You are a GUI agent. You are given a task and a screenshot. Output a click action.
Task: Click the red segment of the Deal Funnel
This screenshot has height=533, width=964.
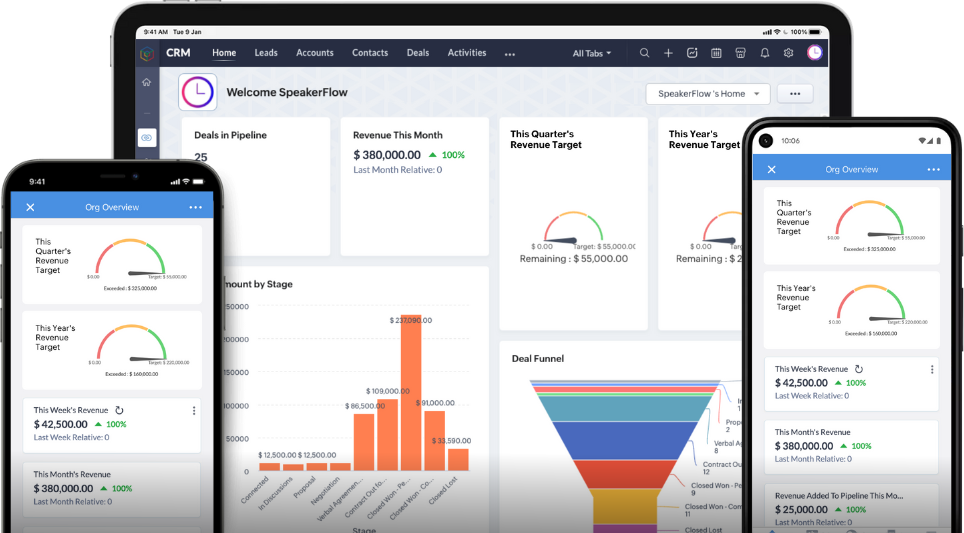click(625, 474)
